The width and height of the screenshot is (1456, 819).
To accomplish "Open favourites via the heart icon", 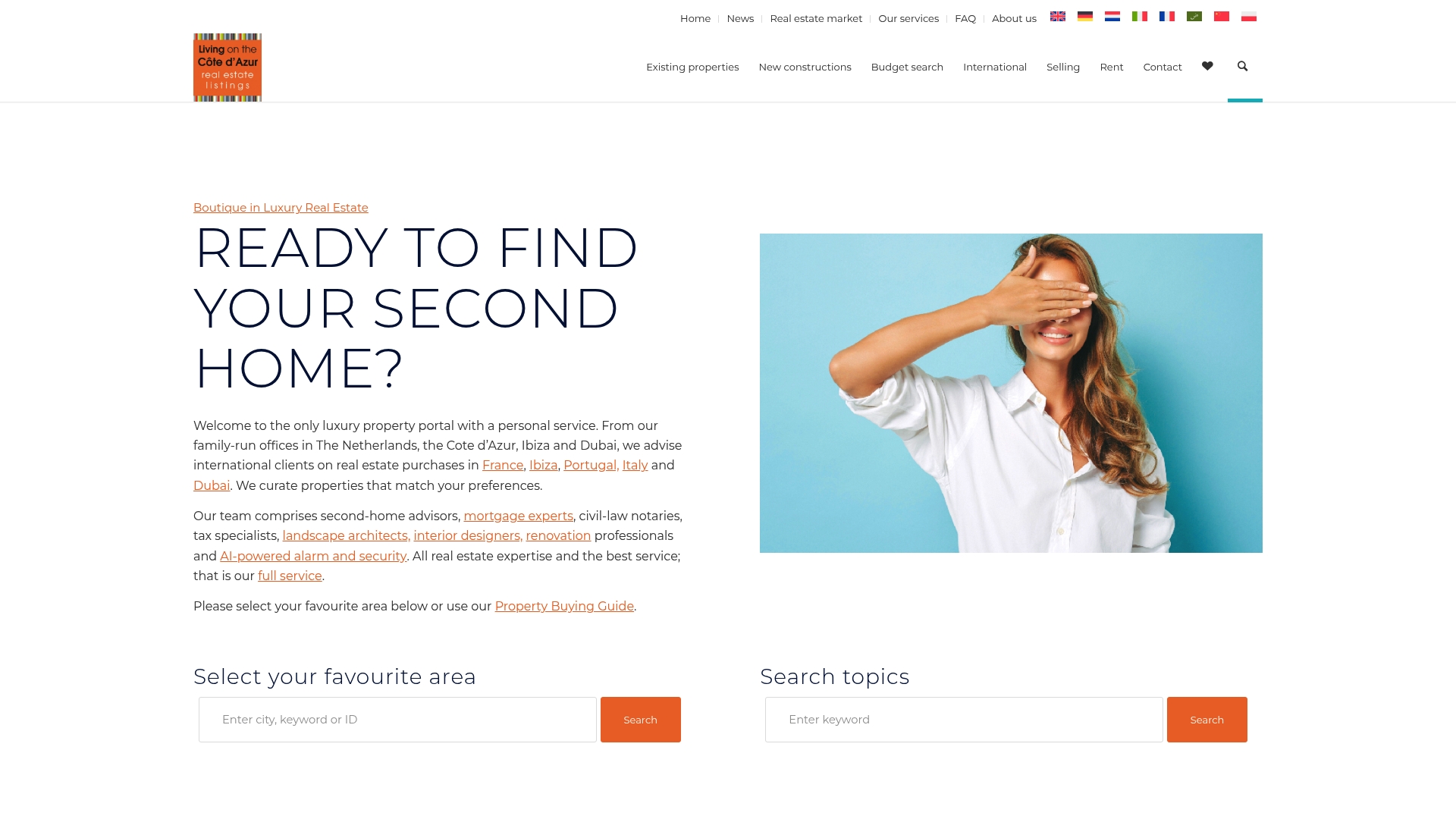I will [x=1207, y=66].
